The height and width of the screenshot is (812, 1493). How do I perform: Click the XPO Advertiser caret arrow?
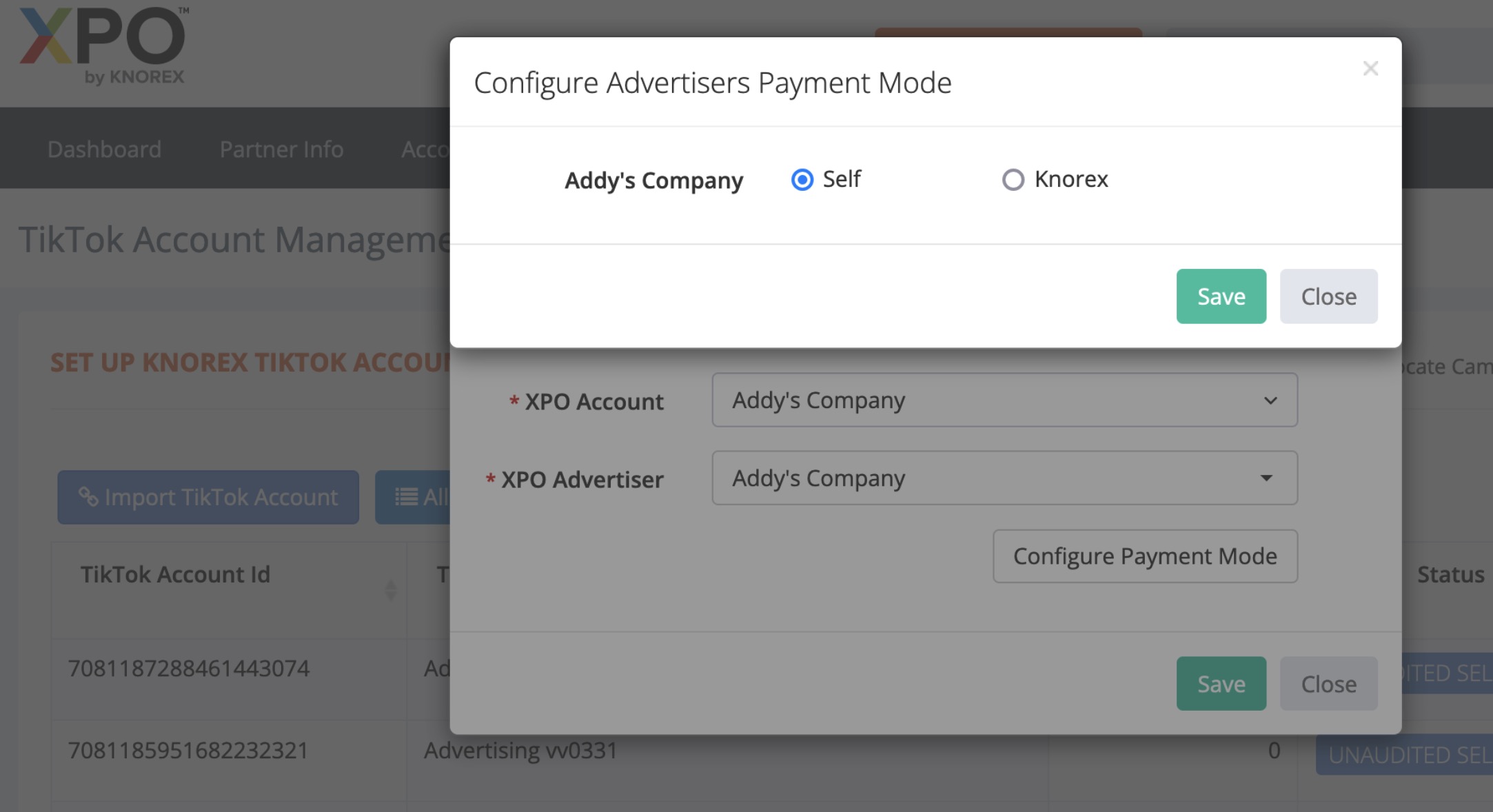(x=1266, y=478)
